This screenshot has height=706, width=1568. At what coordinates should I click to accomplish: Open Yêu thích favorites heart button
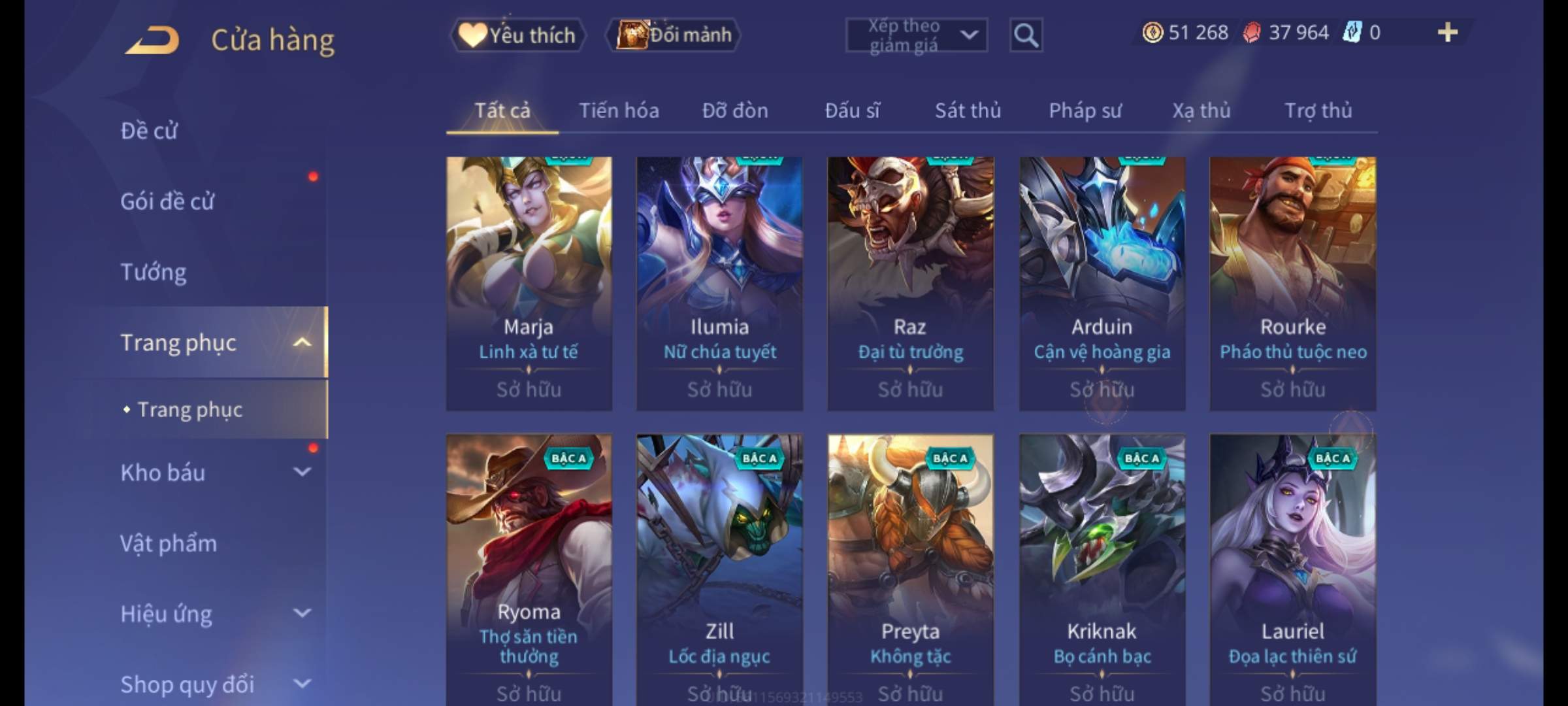coord(517,35)
